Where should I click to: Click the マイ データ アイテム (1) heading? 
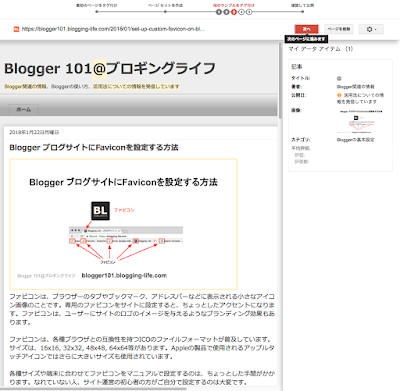pos(321,49)
